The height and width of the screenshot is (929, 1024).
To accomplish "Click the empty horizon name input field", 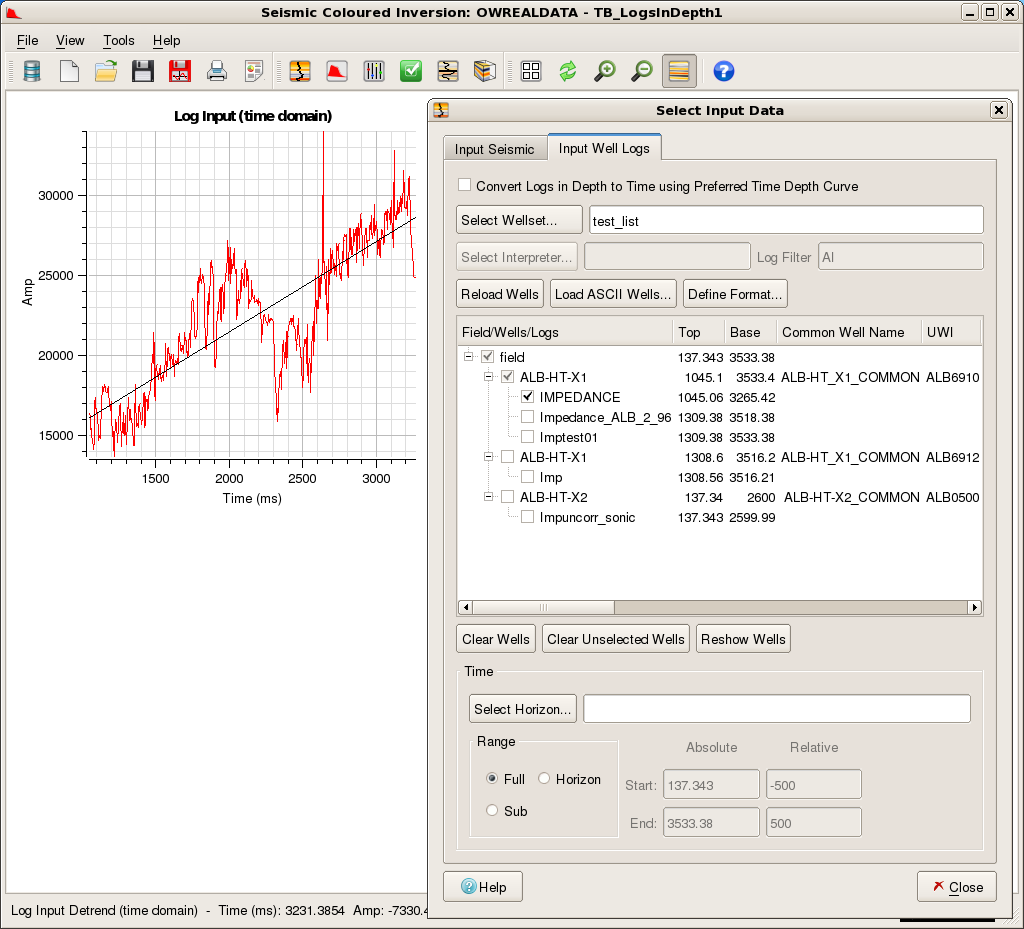I will [776, 708].
